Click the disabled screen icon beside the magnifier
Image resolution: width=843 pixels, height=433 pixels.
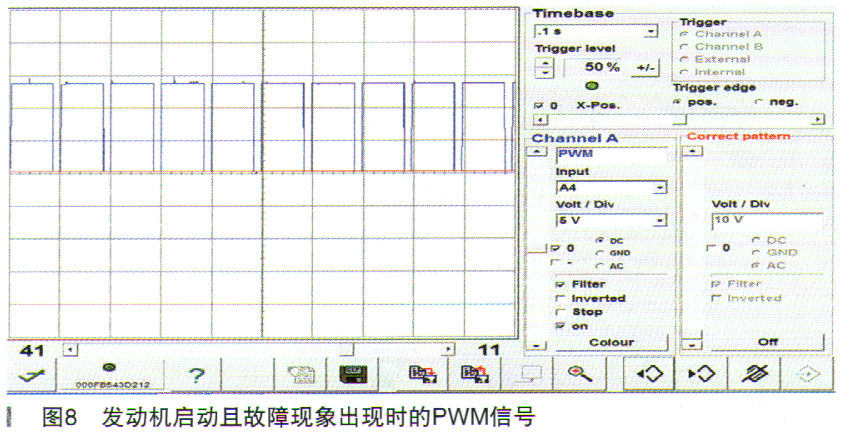point(527,375)
